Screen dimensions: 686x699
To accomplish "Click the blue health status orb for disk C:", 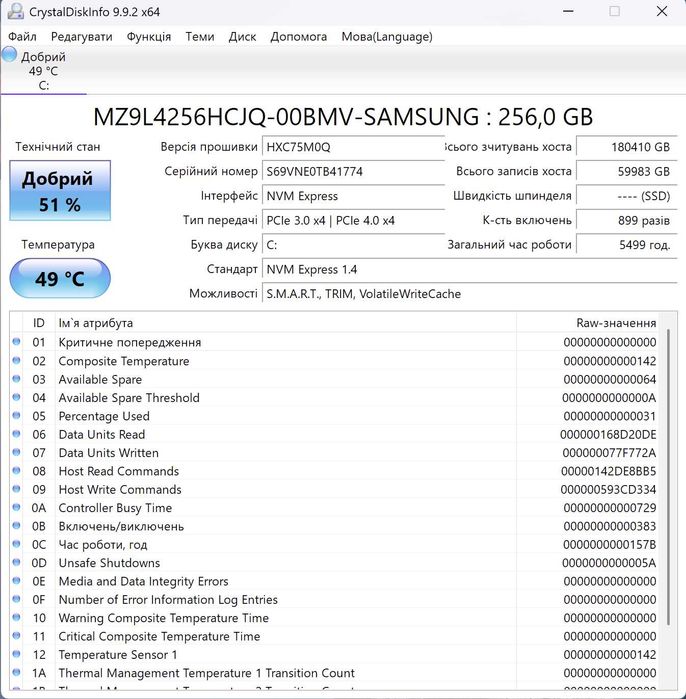I will coord(9,55).
